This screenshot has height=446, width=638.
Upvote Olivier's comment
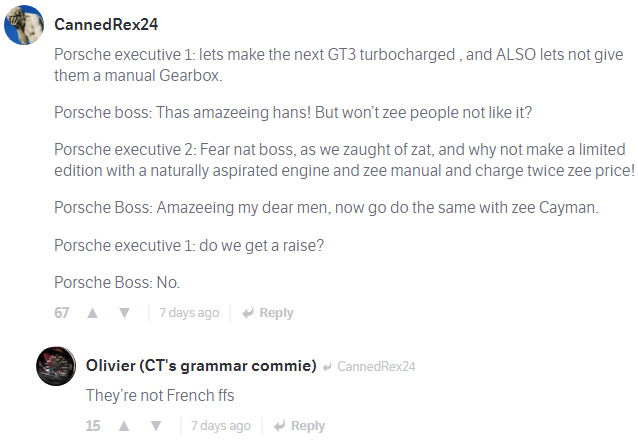coord(125,426)
